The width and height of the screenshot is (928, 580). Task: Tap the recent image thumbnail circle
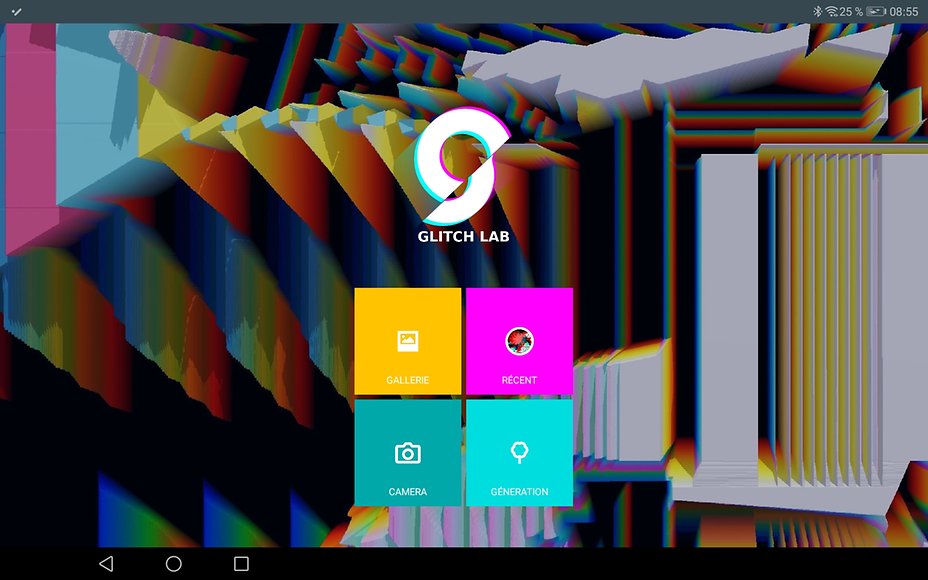point(520,341)
